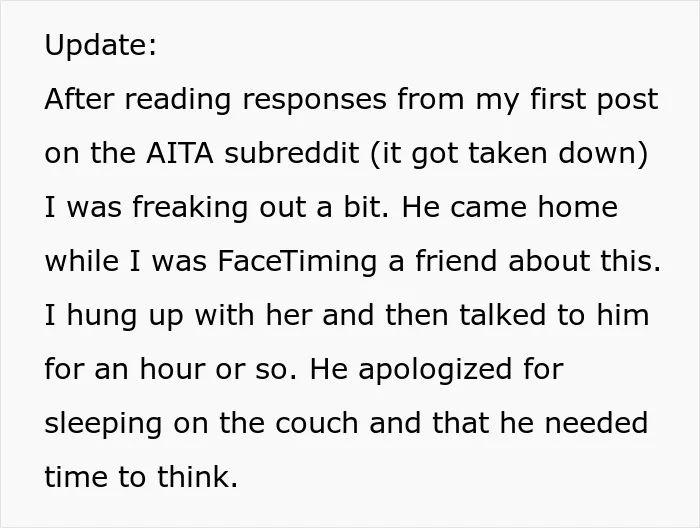
Task: Click the word "while" starting the fifth line
Action: pyautogui.click(x=82, y=261)
